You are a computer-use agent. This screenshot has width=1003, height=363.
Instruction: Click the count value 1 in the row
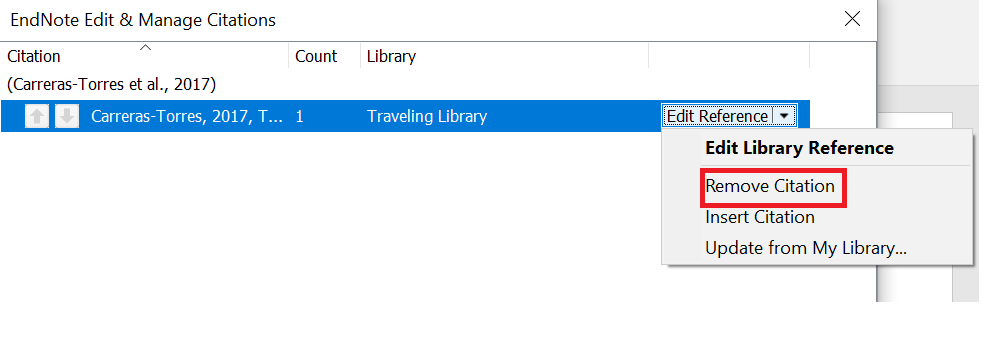coord(299,117)
